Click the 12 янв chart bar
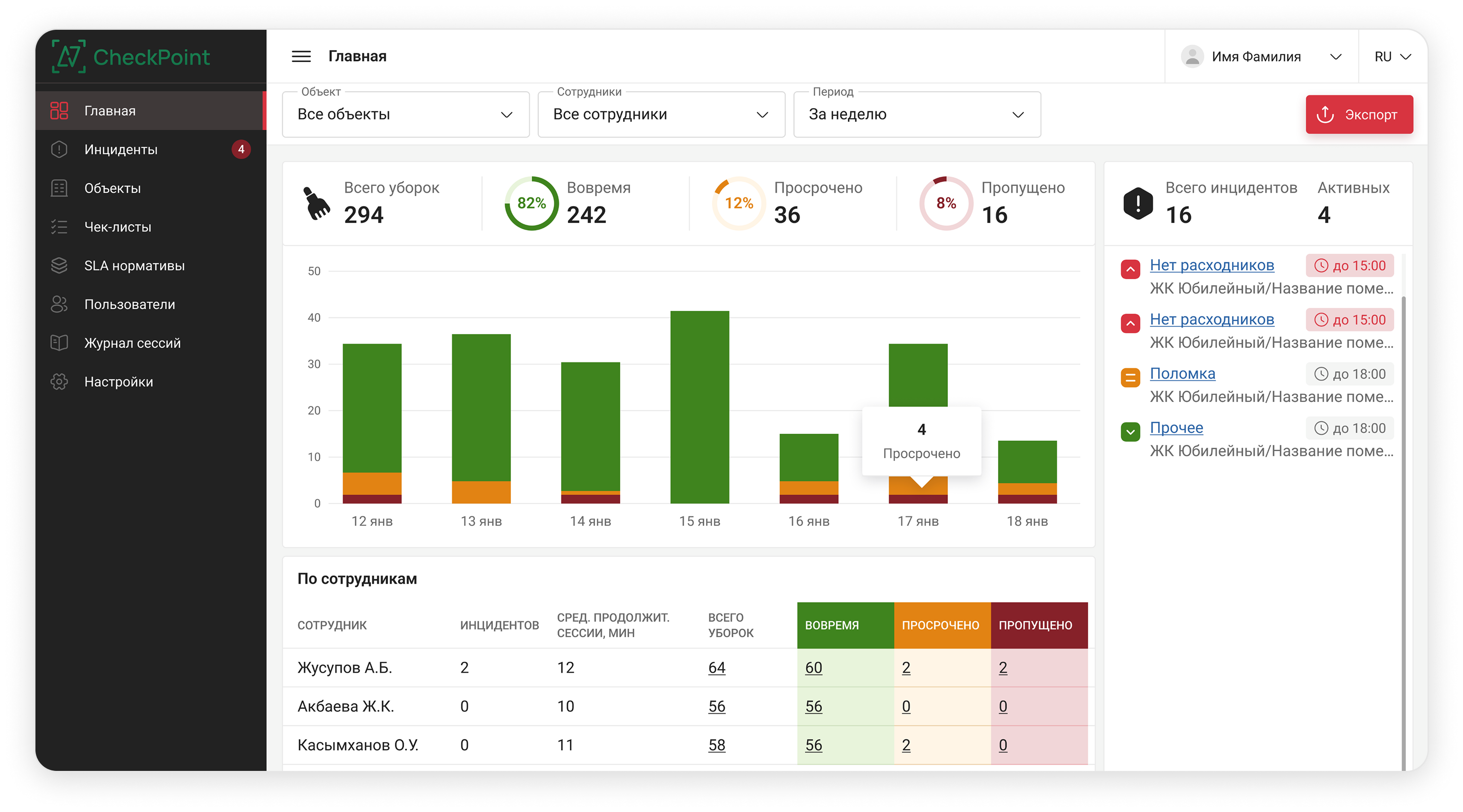 tap(372, 423)
